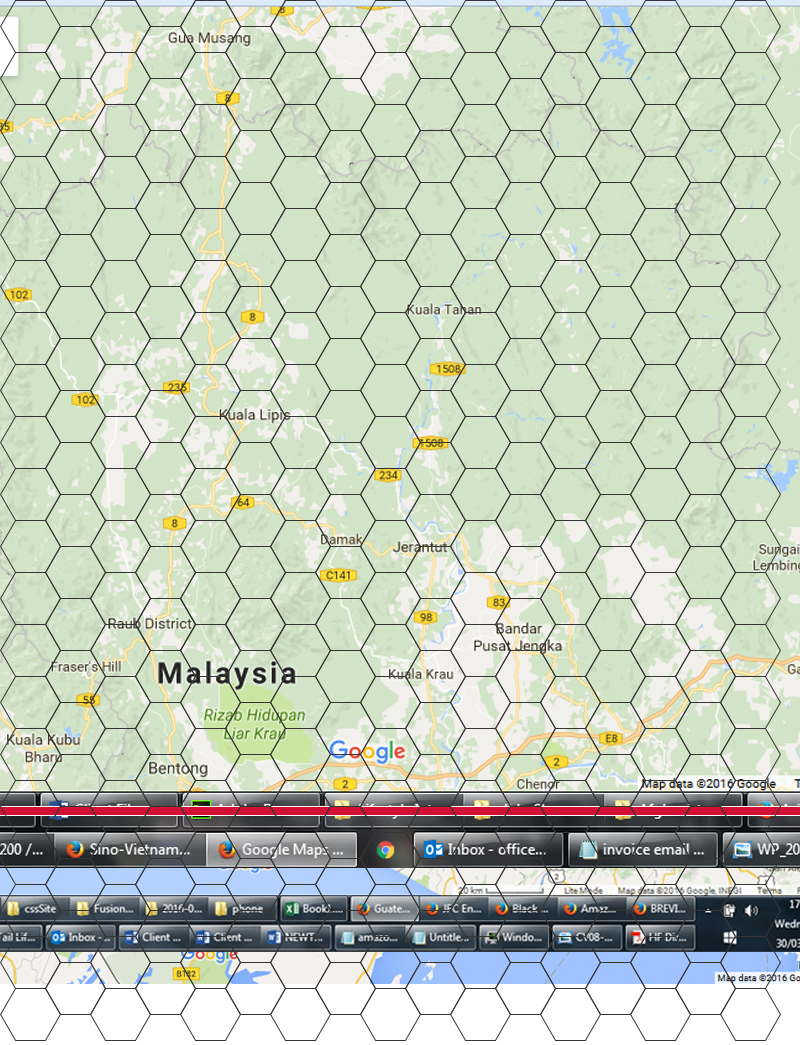Click the road 98 shield
Image resolution: width=800 pixels, height=1045 pixels.
coord(426,617)
